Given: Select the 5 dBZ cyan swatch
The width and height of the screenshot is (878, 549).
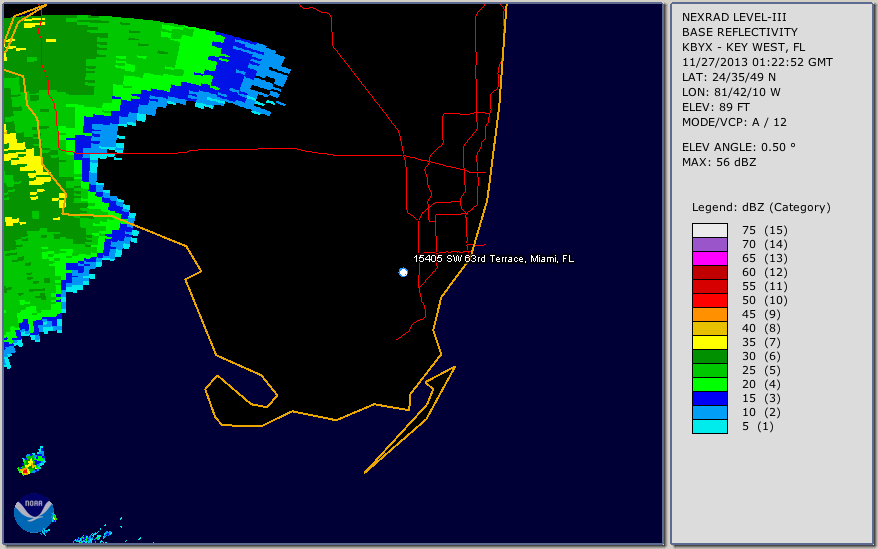Looking at the screenshot, I should tap(710, 426).
